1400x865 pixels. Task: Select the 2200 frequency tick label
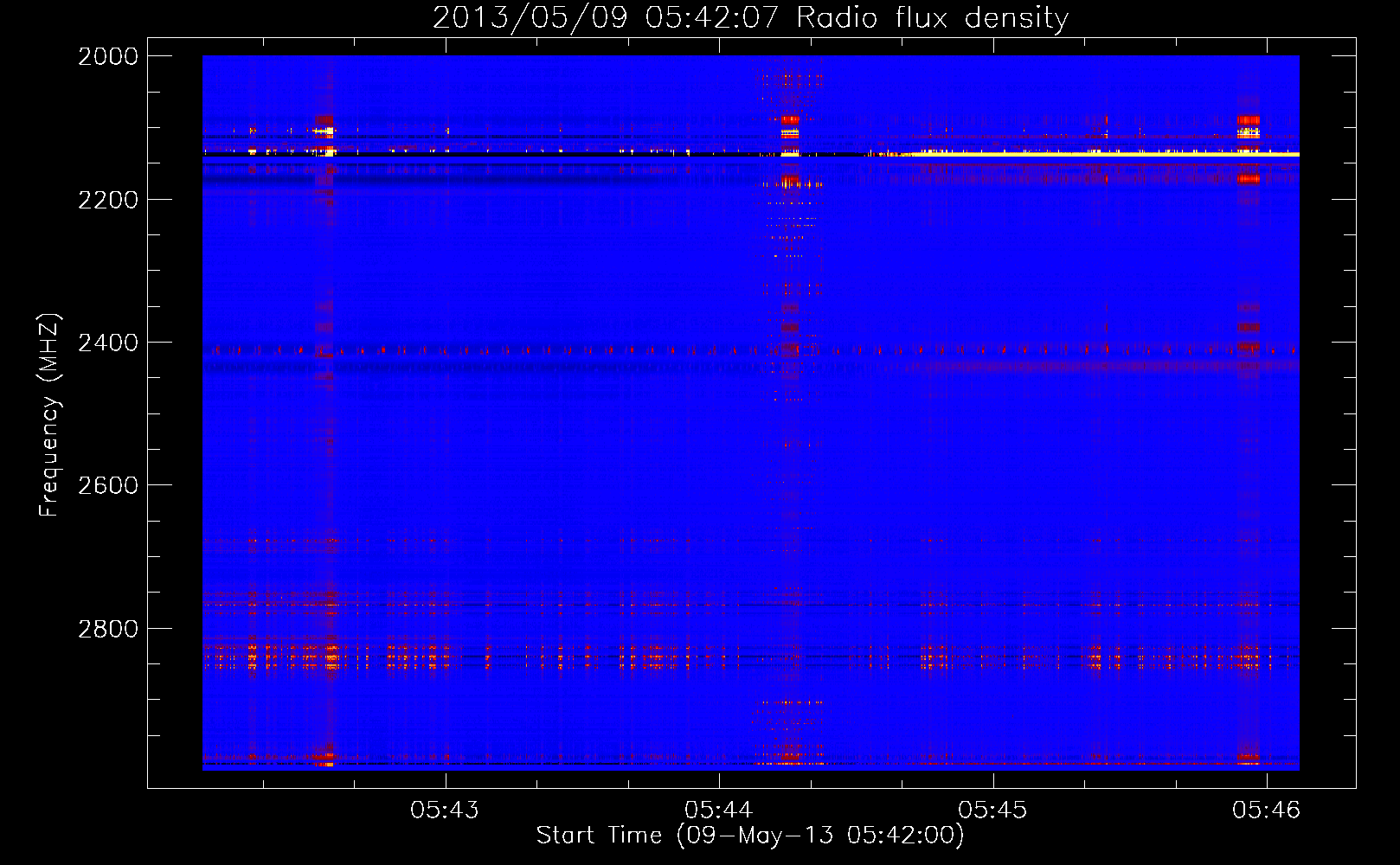108,200
